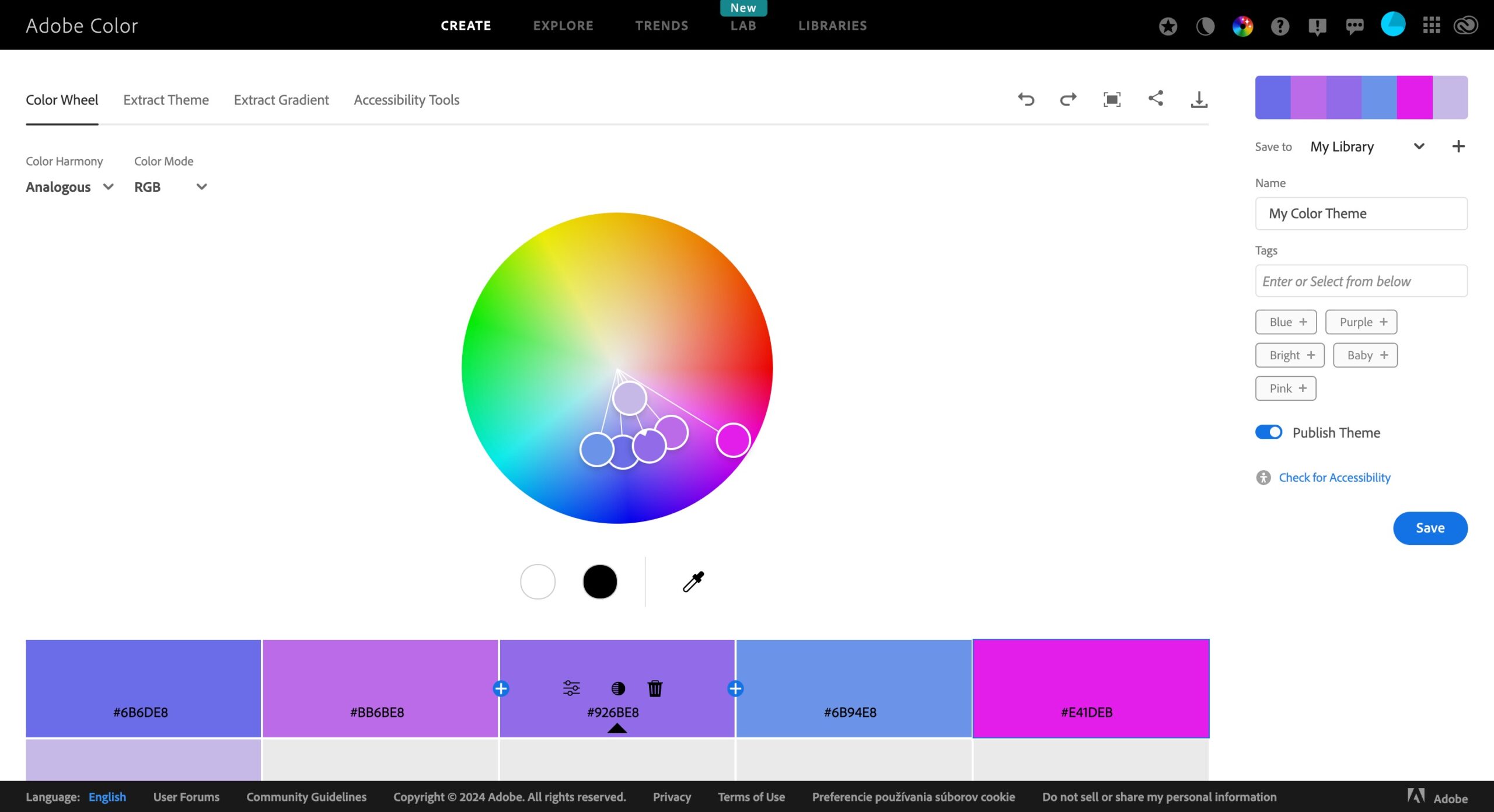
Task: Disable Publish Theme
Action: pos(1269,432)
